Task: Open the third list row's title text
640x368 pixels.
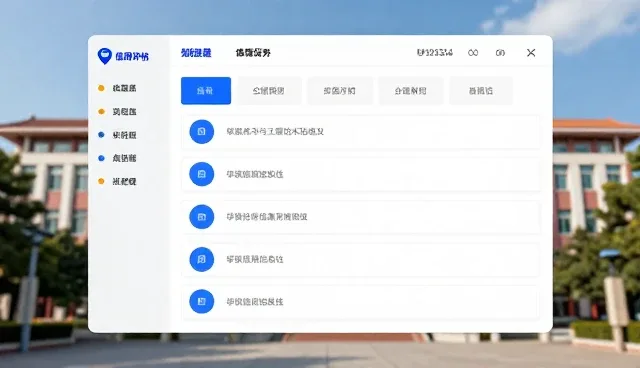Action: 267,217
